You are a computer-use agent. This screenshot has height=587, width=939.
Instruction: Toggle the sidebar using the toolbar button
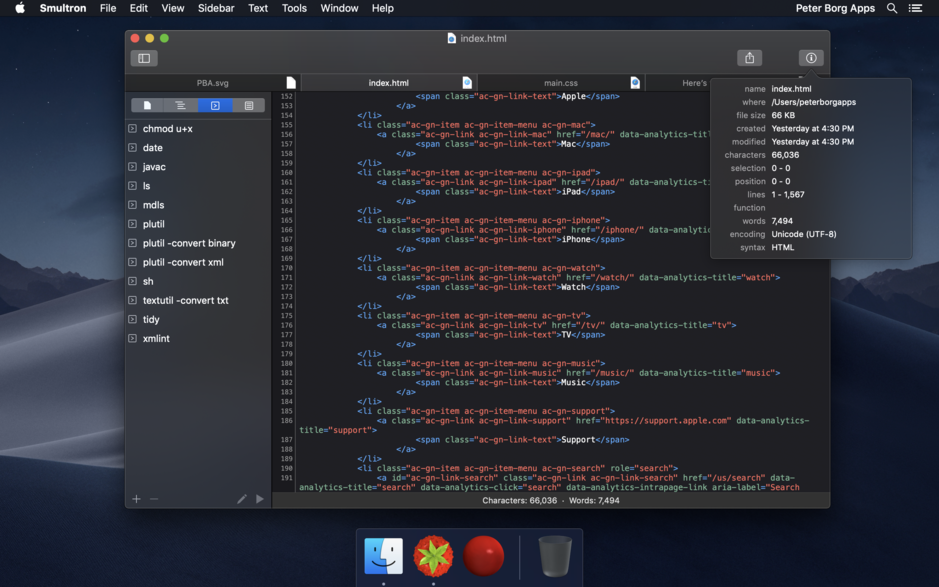[144, 57]
